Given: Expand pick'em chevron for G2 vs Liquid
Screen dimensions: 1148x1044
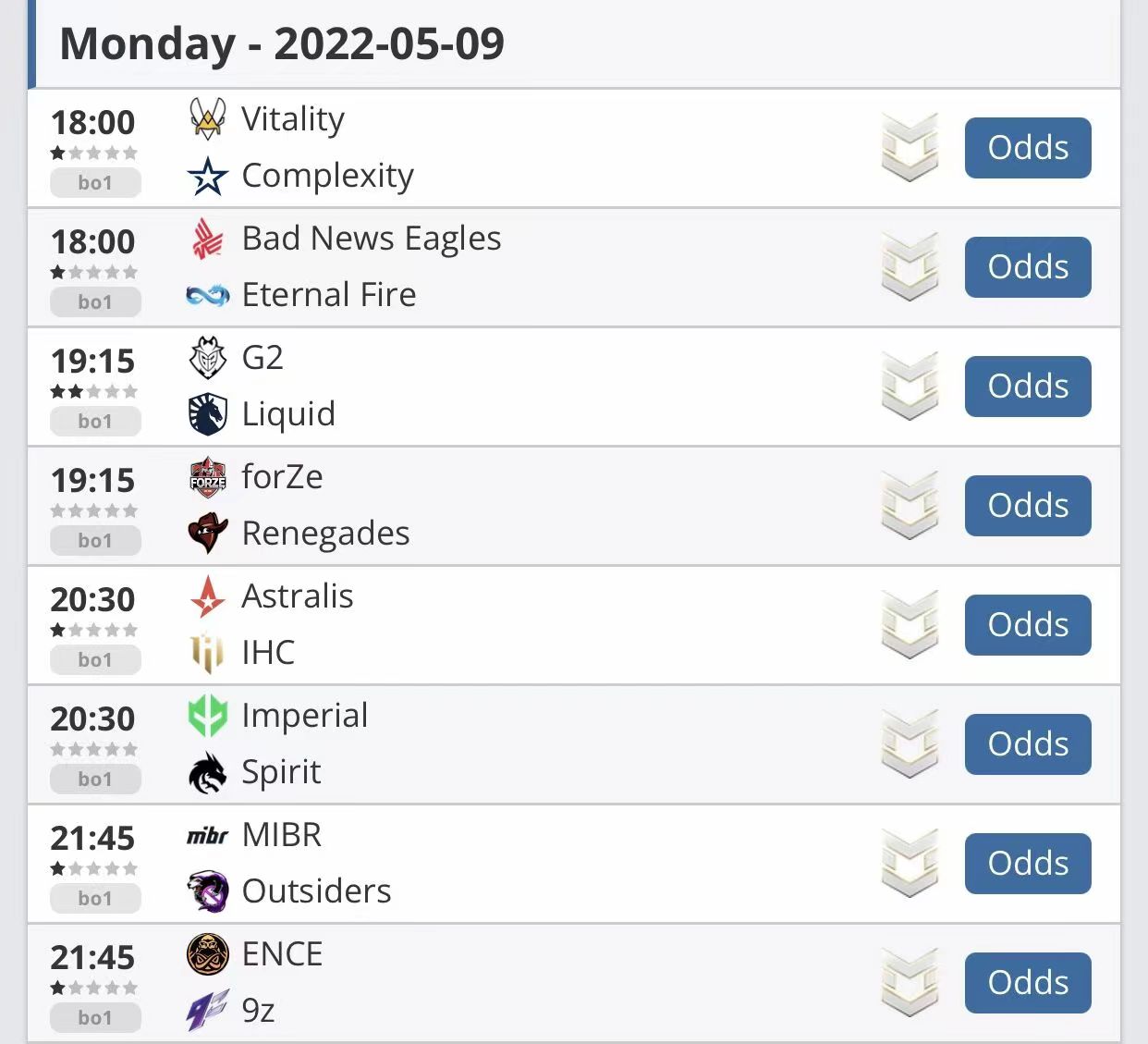Looking at the screenshot, I should (910, 387).
